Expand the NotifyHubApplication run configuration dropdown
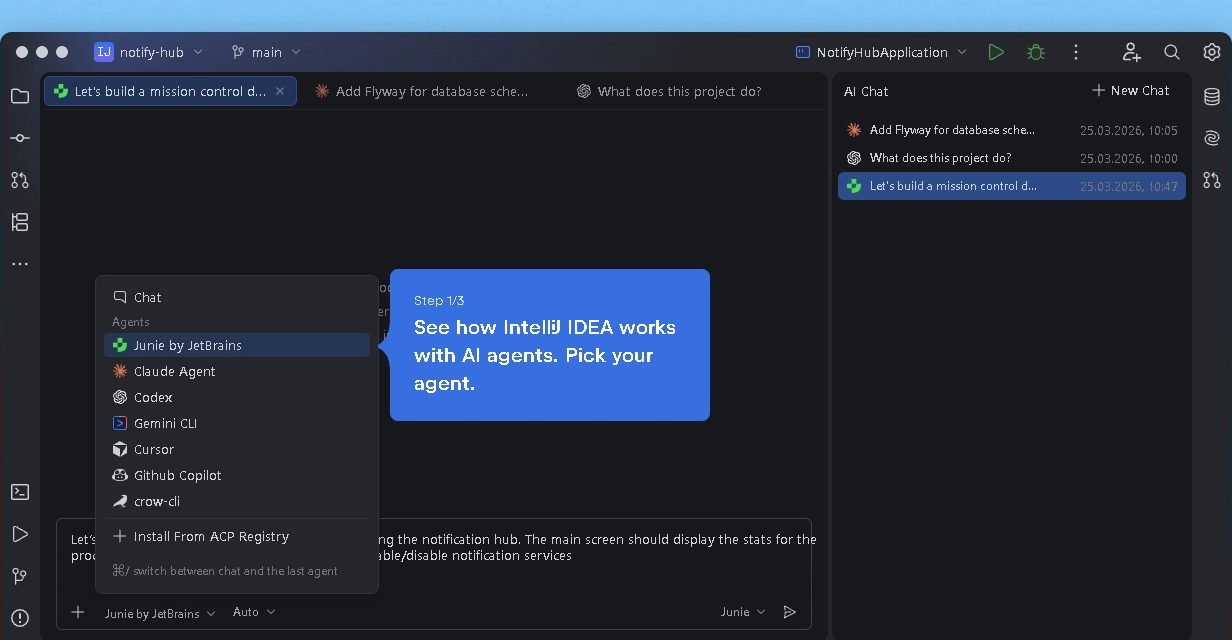The width and height of the screenshot is (1232, 640). [x=882, y=52]
